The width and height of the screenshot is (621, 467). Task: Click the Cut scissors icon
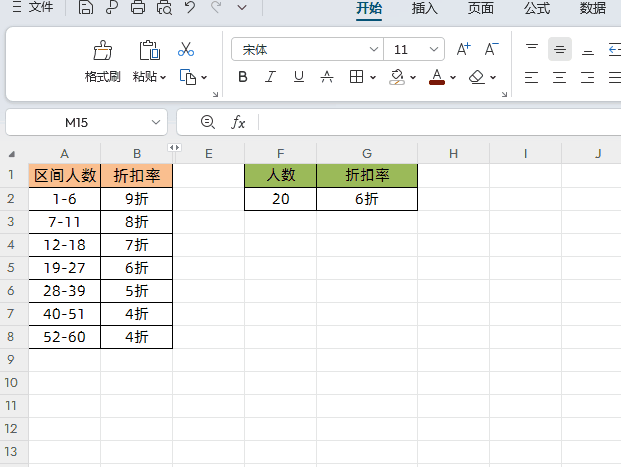tap(186, 49)
